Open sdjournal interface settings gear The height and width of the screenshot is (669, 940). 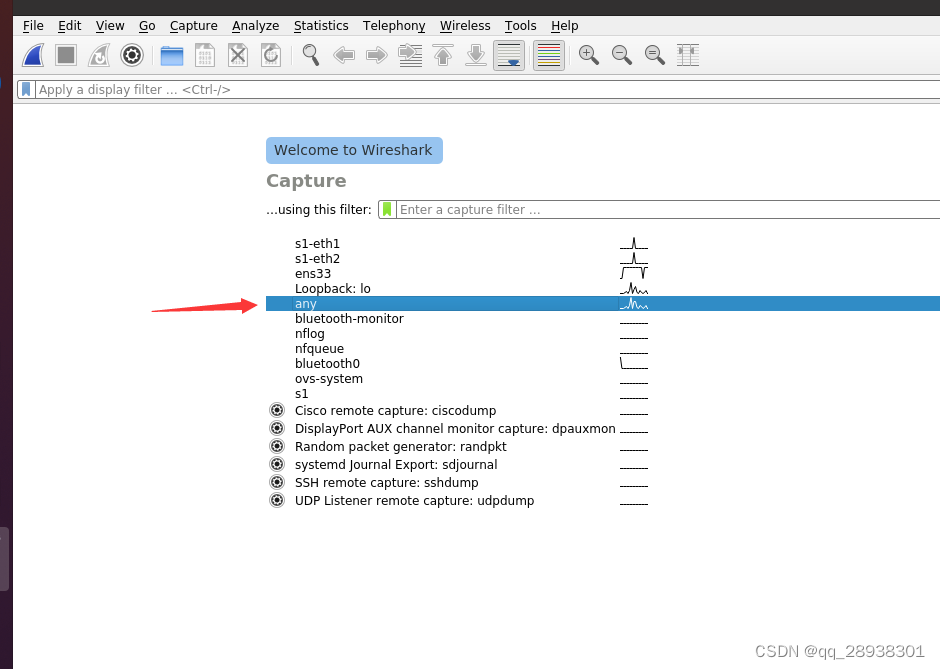click(277, 464)
